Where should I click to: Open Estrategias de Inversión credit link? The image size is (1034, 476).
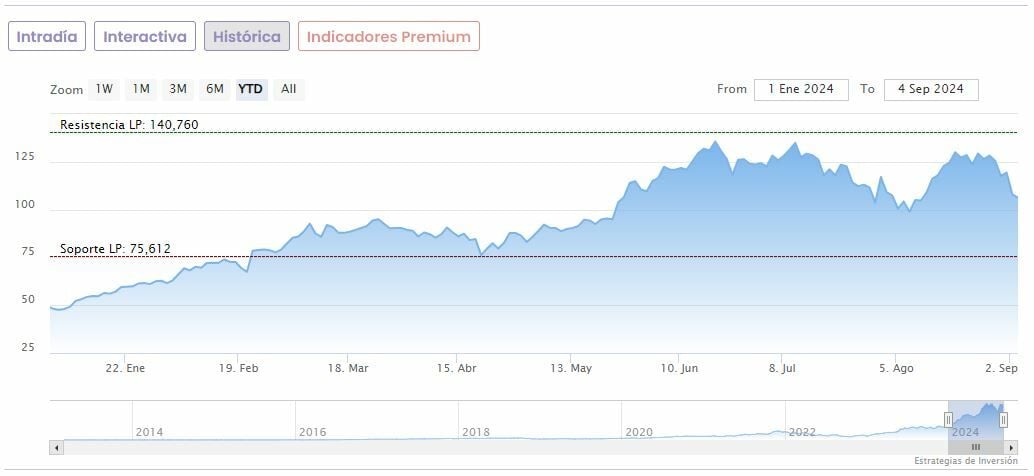pos(966,461)
